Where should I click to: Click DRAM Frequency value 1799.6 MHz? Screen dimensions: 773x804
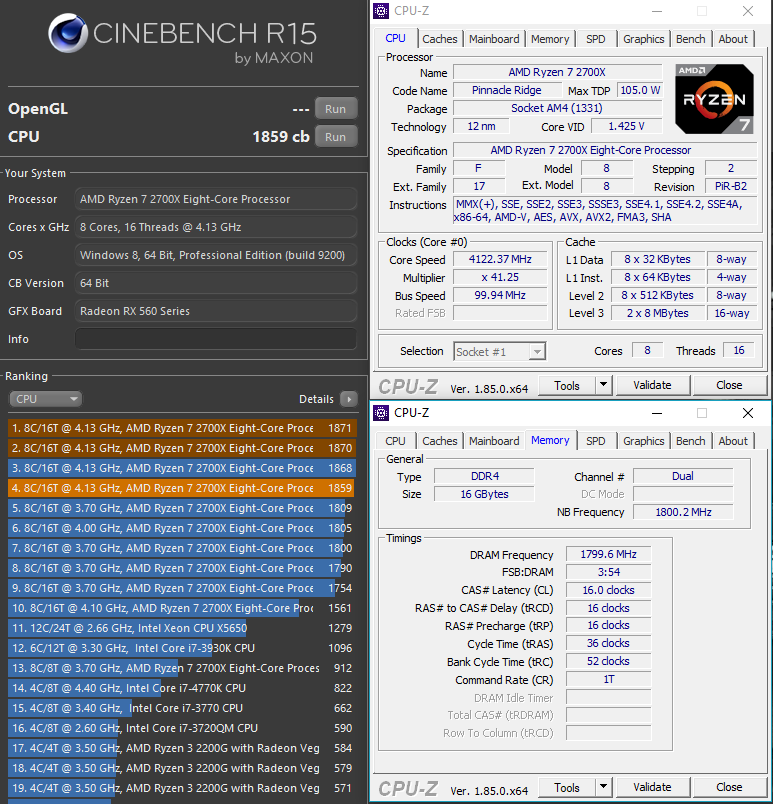tap(608, 554)
